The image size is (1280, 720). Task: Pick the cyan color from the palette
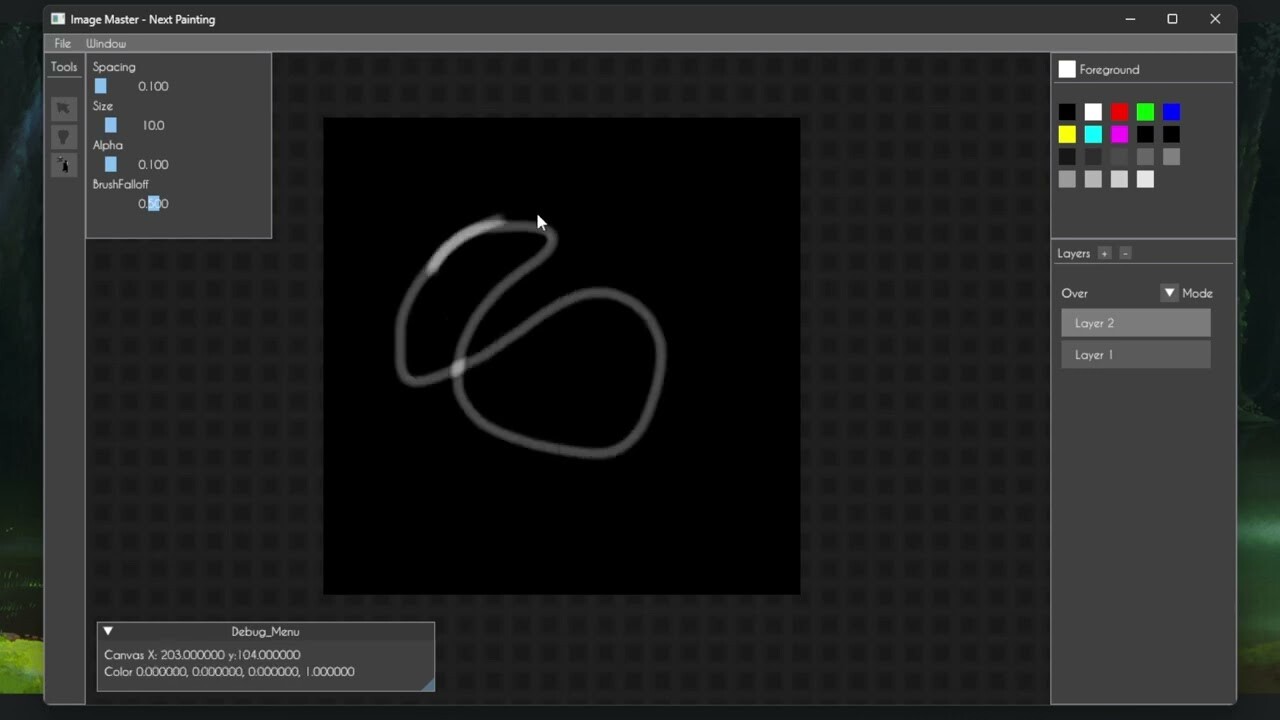[1093, 133]
